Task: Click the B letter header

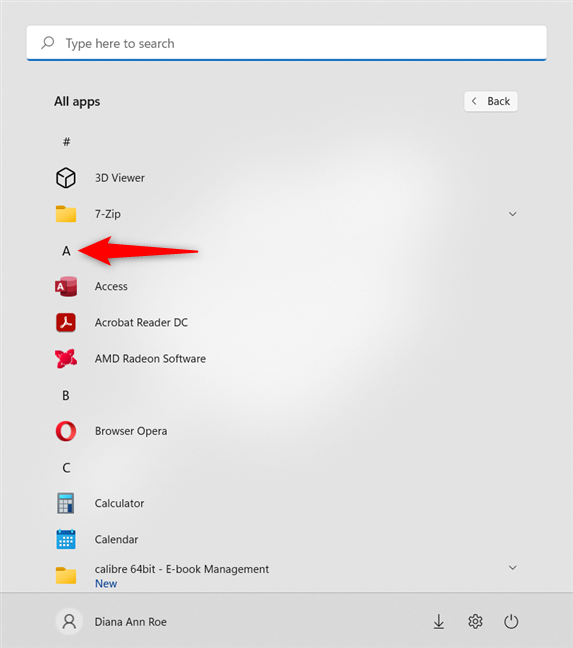Action: [x=66, y=395]
